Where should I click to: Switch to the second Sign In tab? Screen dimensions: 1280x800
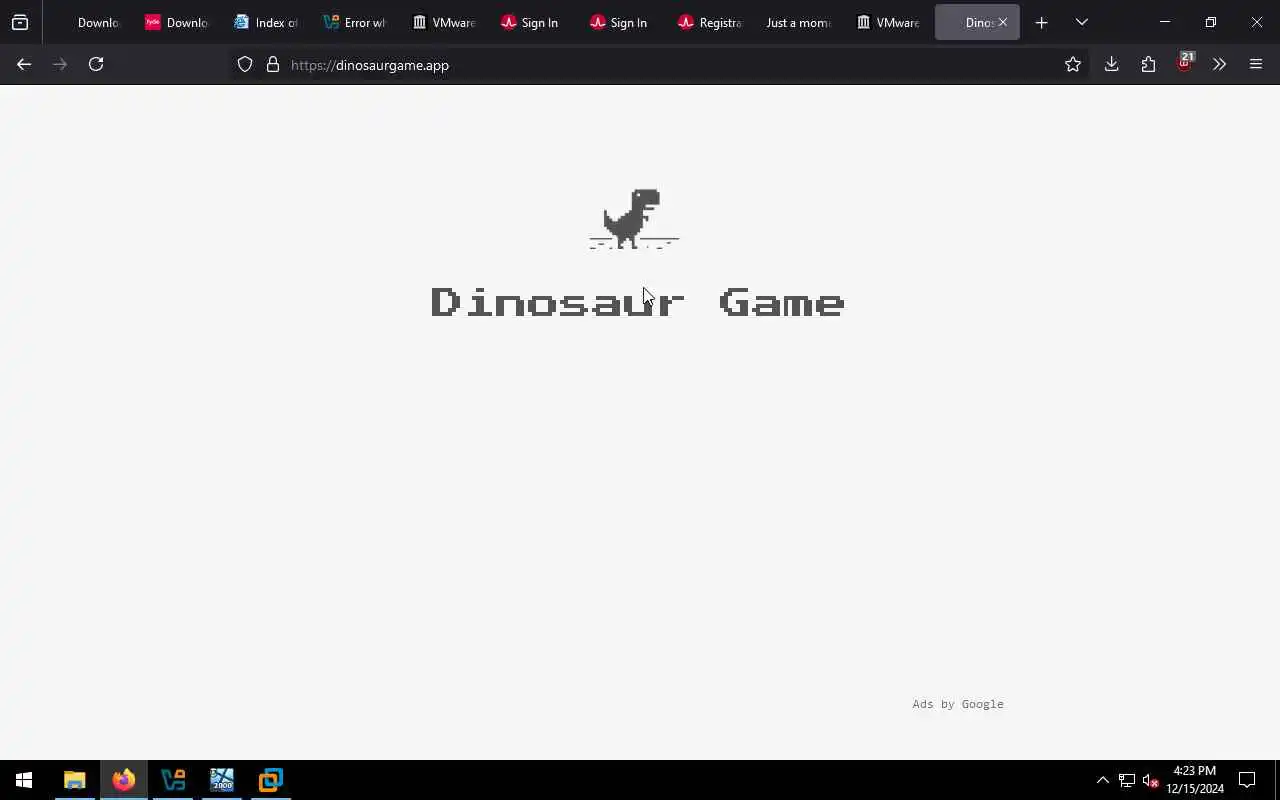pos(622,22)
